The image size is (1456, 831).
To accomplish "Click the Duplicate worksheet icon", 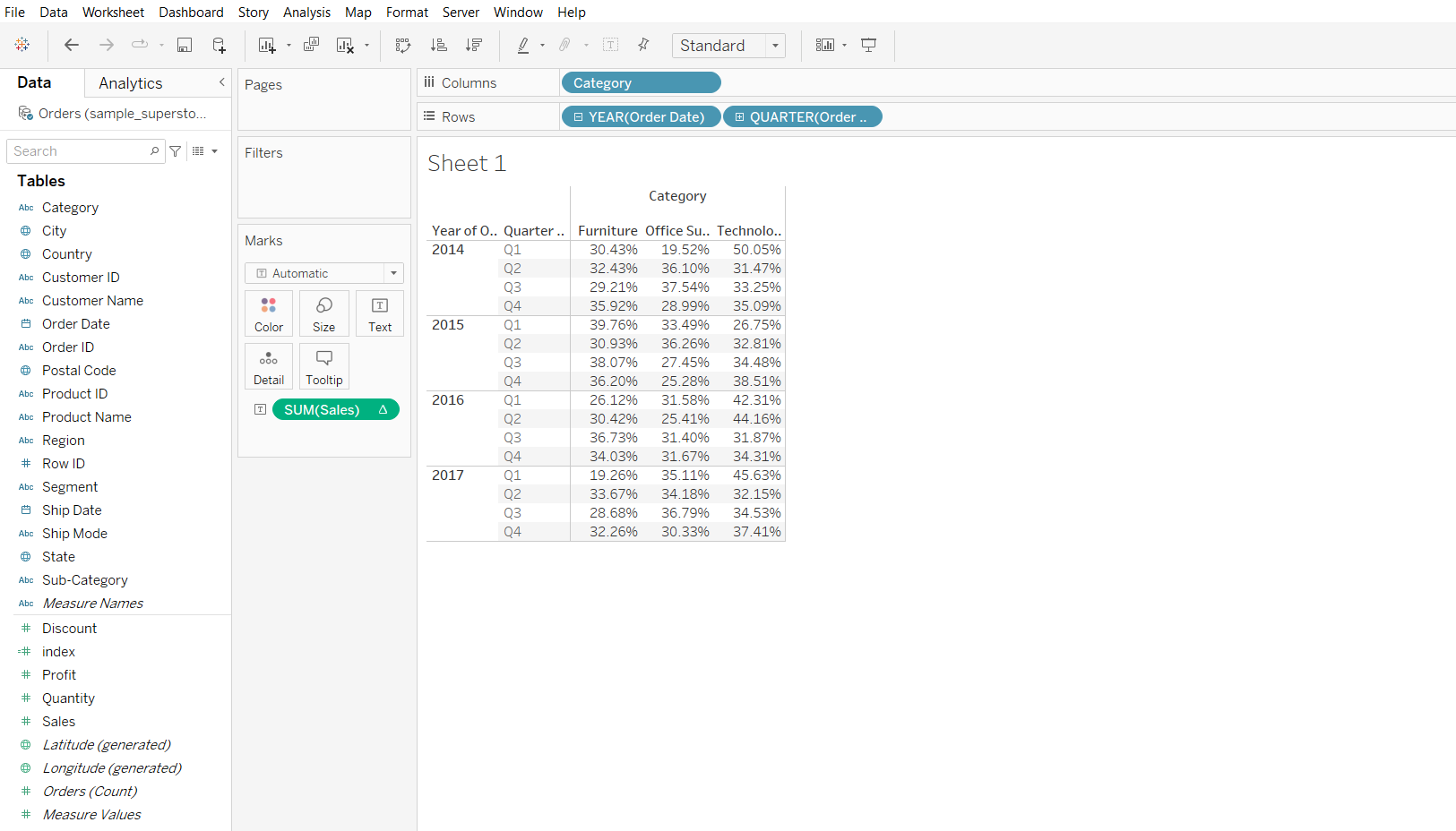I will point(311,45).
